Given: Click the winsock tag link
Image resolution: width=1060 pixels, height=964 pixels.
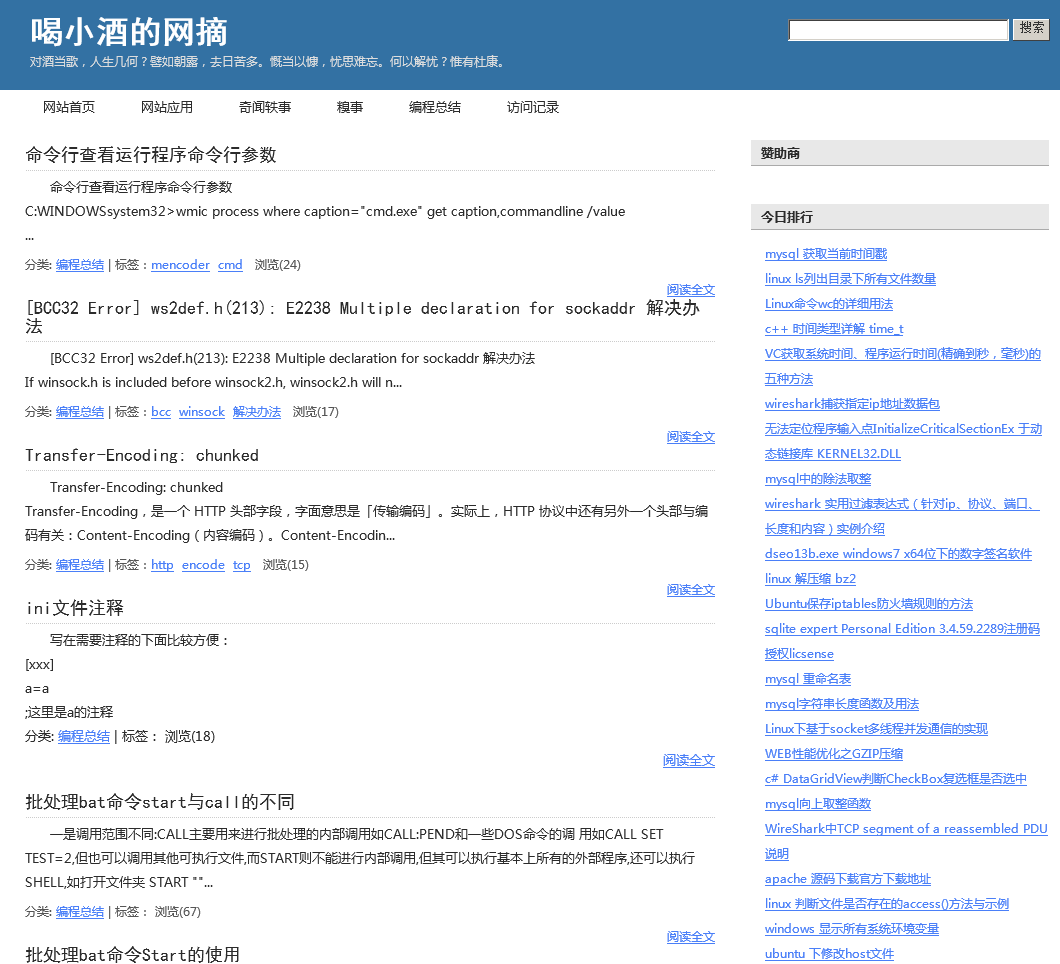Looking at the screenshot, I should 201,412.
